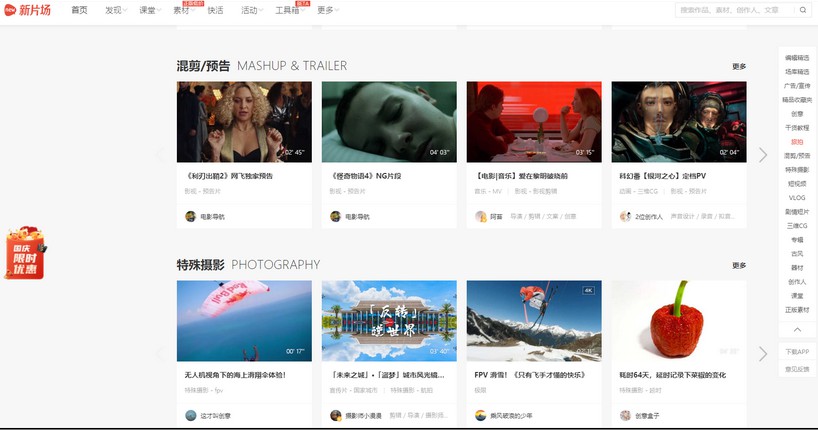Image resolution: width=818 pixels, height=430 pixels.
Task: Jump to 特殊摄影 in side nav
Action: 797,170
